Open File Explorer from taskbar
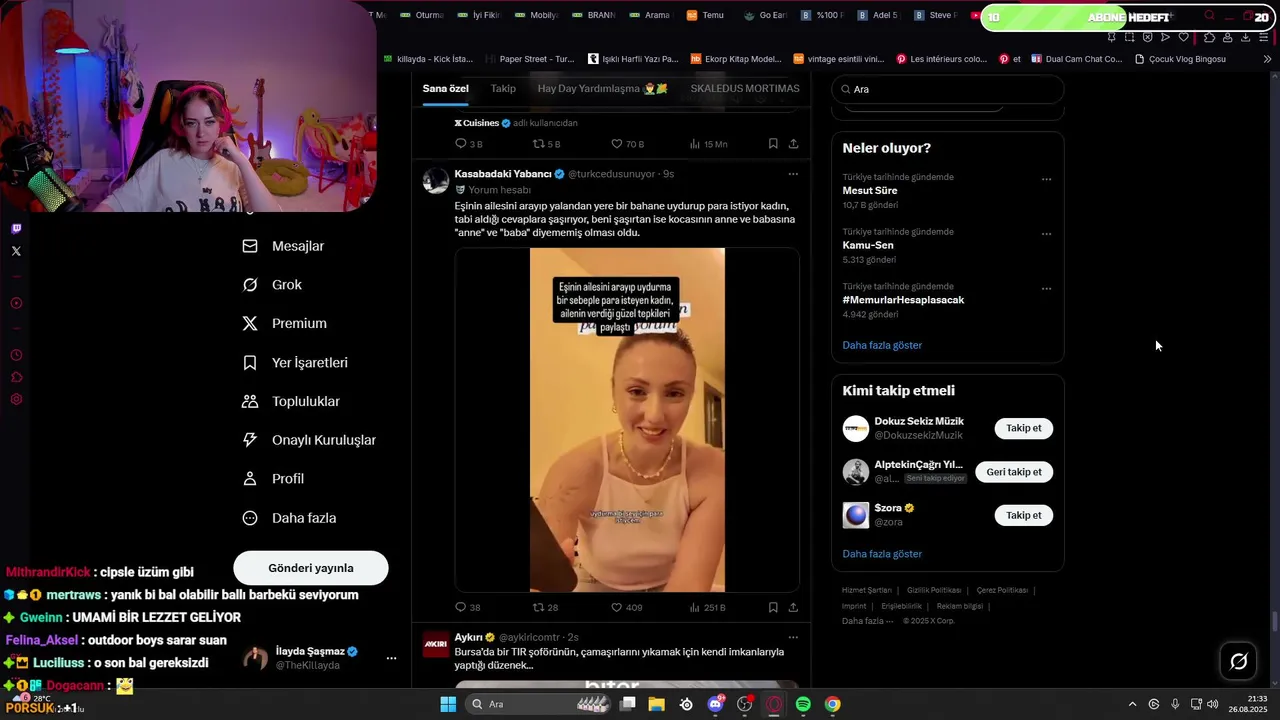 656,704
